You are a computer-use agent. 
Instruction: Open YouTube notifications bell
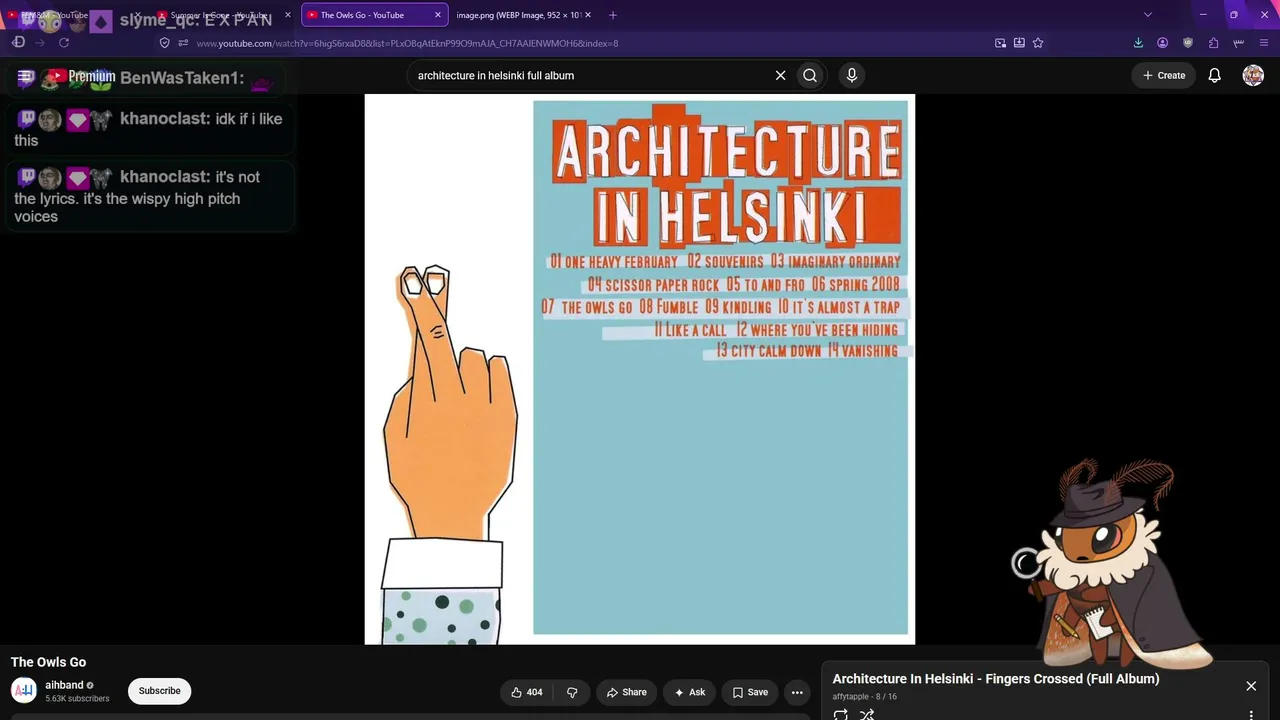click(1214, 75)
